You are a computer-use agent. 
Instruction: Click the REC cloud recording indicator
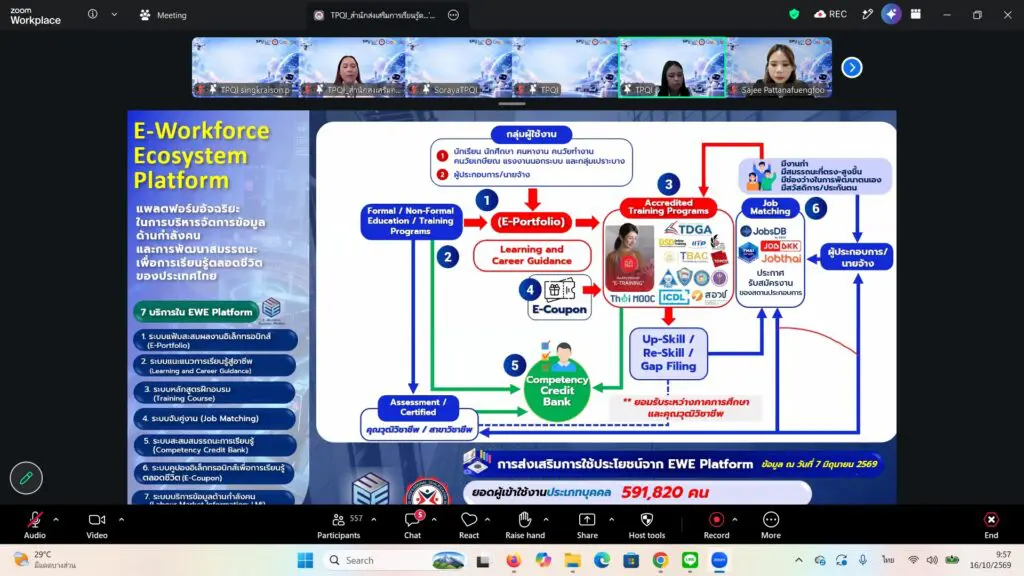[831, 14]
